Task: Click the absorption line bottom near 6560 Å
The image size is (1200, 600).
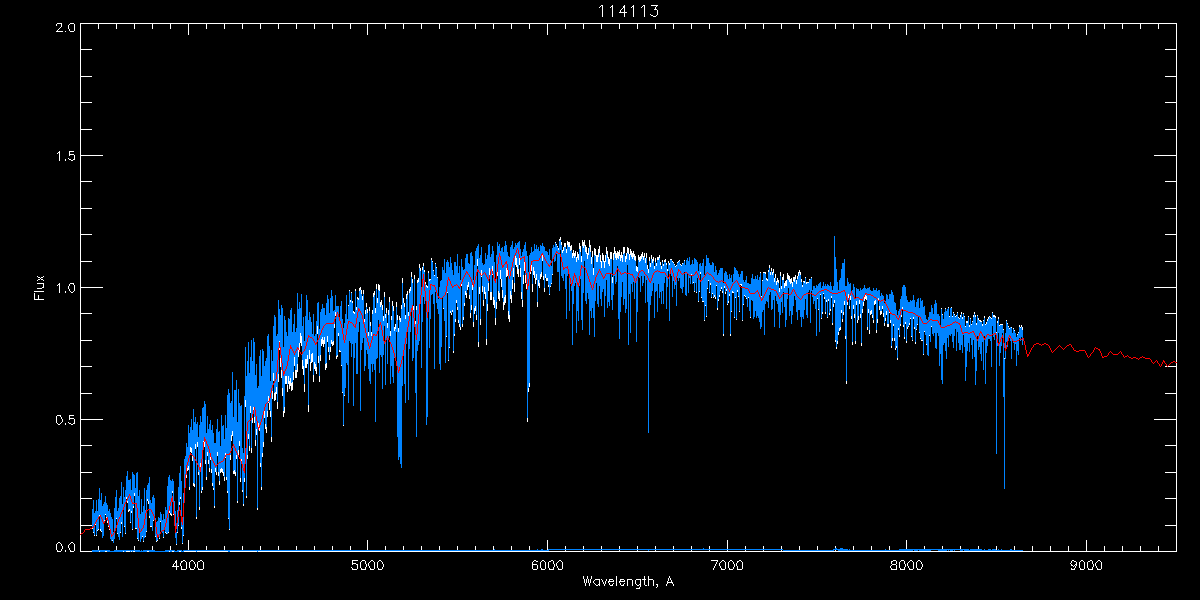Action: [x=648, y=430]
